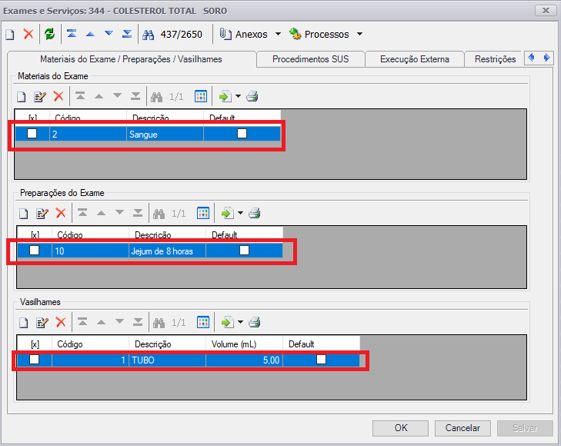Click the Cancelar button
561x446 pixels.
tap(462, 428)
